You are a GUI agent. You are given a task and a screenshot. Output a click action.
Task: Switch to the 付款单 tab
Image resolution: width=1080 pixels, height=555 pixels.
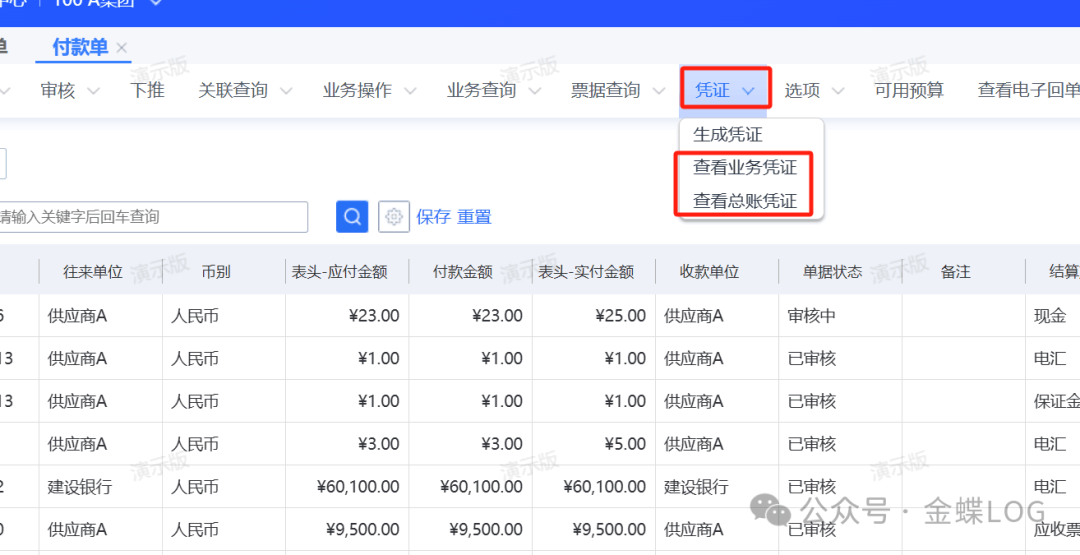(x=80, y=47)
